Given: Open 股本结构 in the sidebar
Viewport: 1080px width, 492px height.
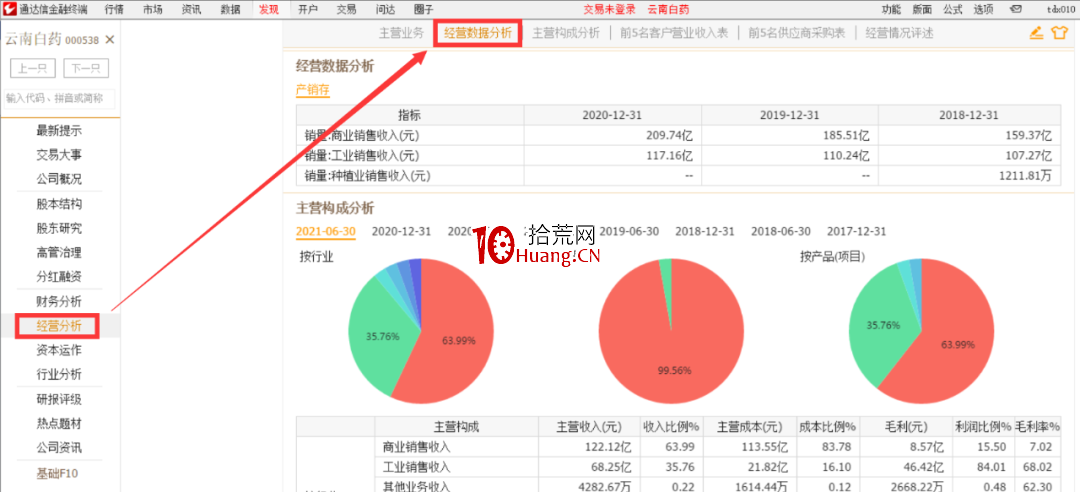Looking at the screenshot, I should point(59,204).
